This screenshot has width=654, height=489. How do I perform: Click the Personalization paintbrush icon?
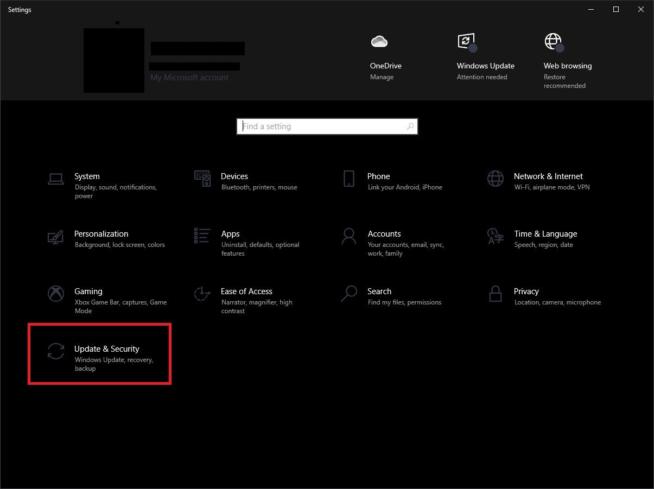[x=55, y=237]
